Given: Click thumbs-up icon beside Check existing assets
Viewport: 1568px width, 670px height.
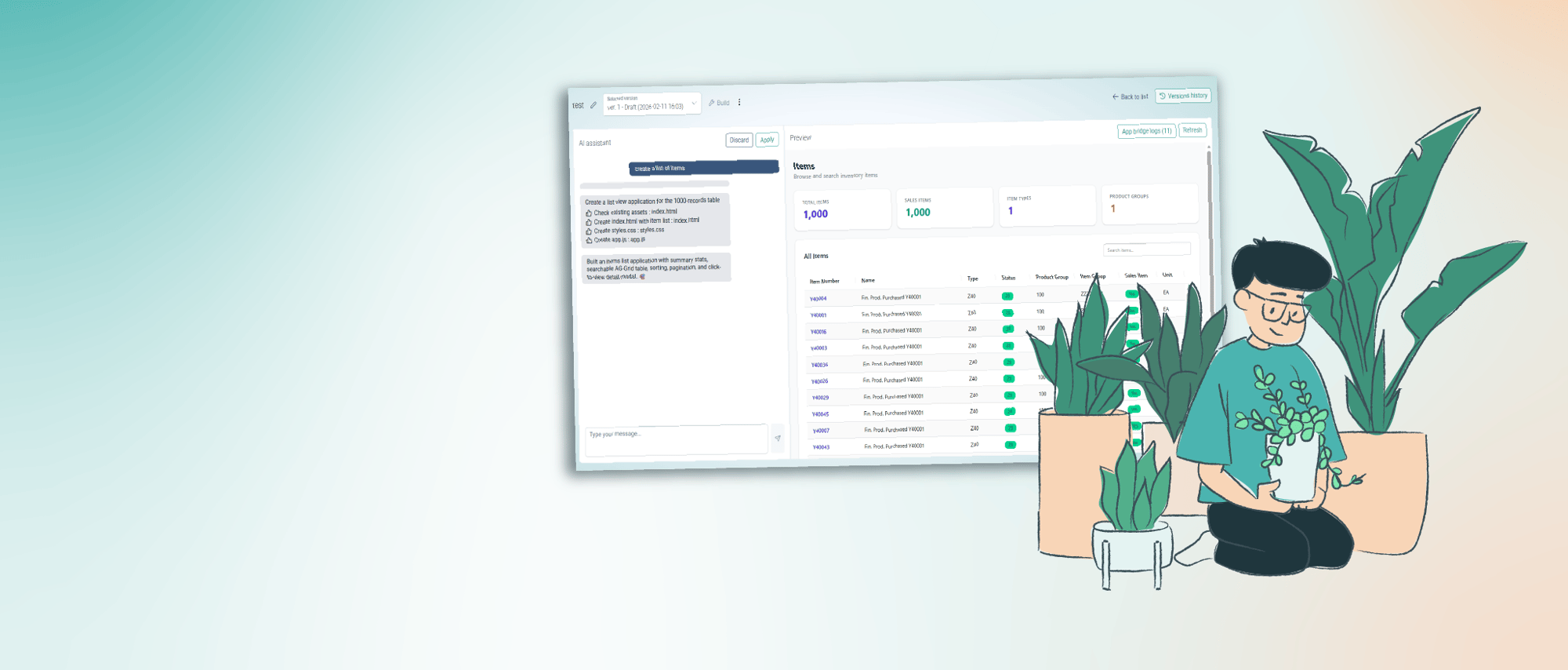Looking at the screenshot, I should (589, 213).
